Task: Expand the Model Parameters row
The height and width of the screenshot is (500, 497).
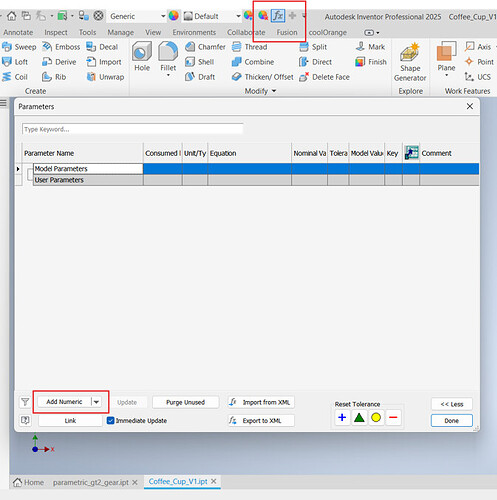Action: [18, 169]
